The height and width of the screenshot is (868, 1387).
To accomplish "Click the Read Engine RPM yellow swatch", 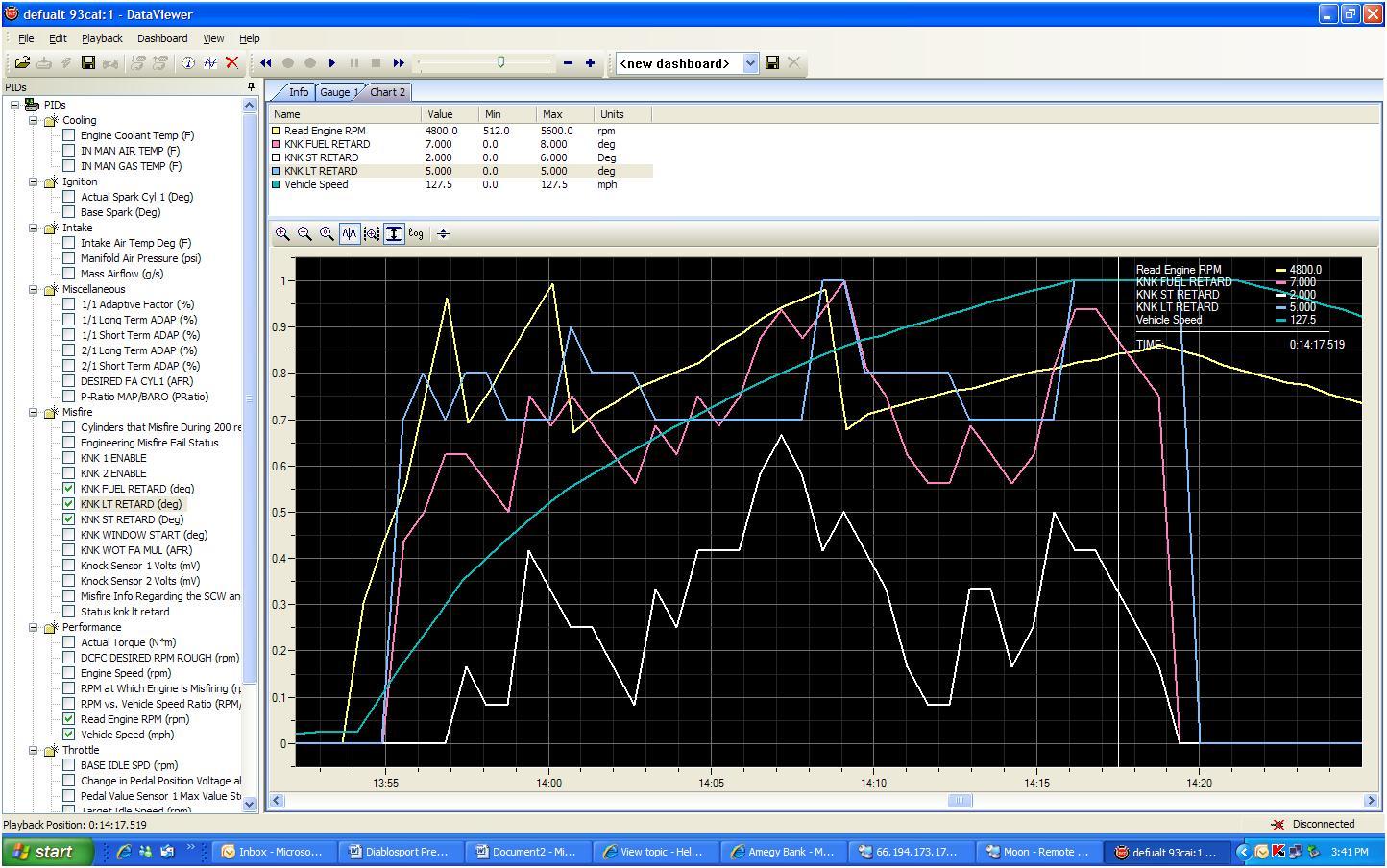I will [x=277, y=131].
